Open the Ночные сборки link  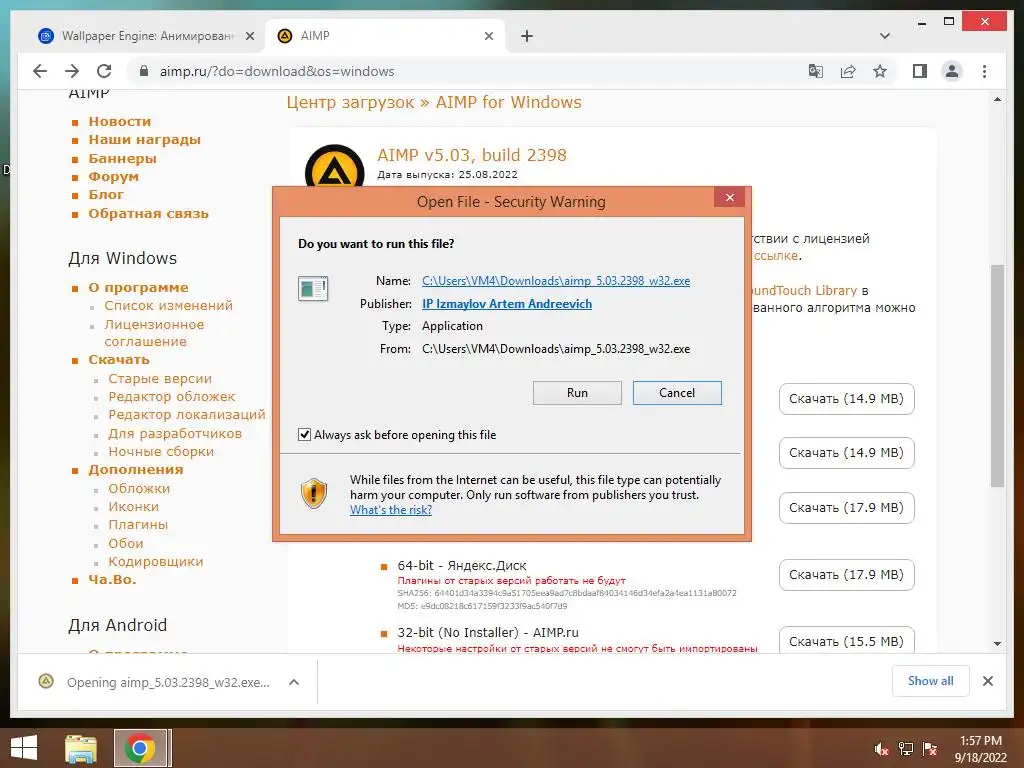[161, 451]
